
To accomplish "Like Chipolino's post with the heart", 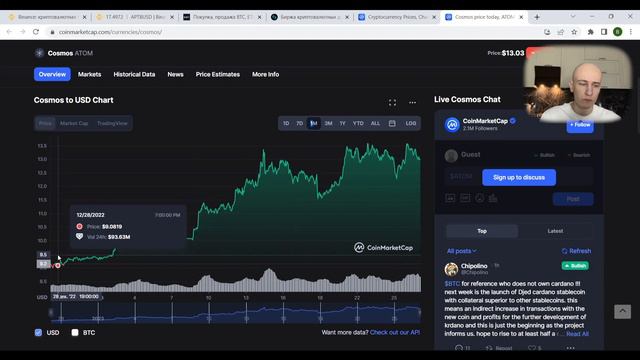I will tap(535, 348).
